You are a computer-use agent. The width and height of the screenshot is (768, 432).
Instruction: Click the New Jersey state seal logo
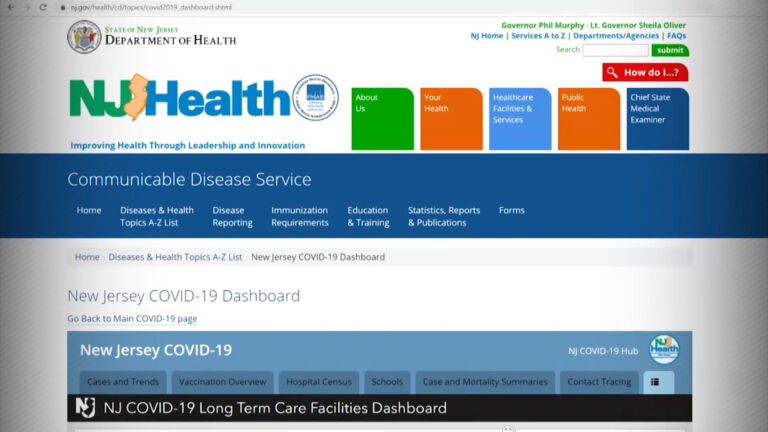[84, 37]
